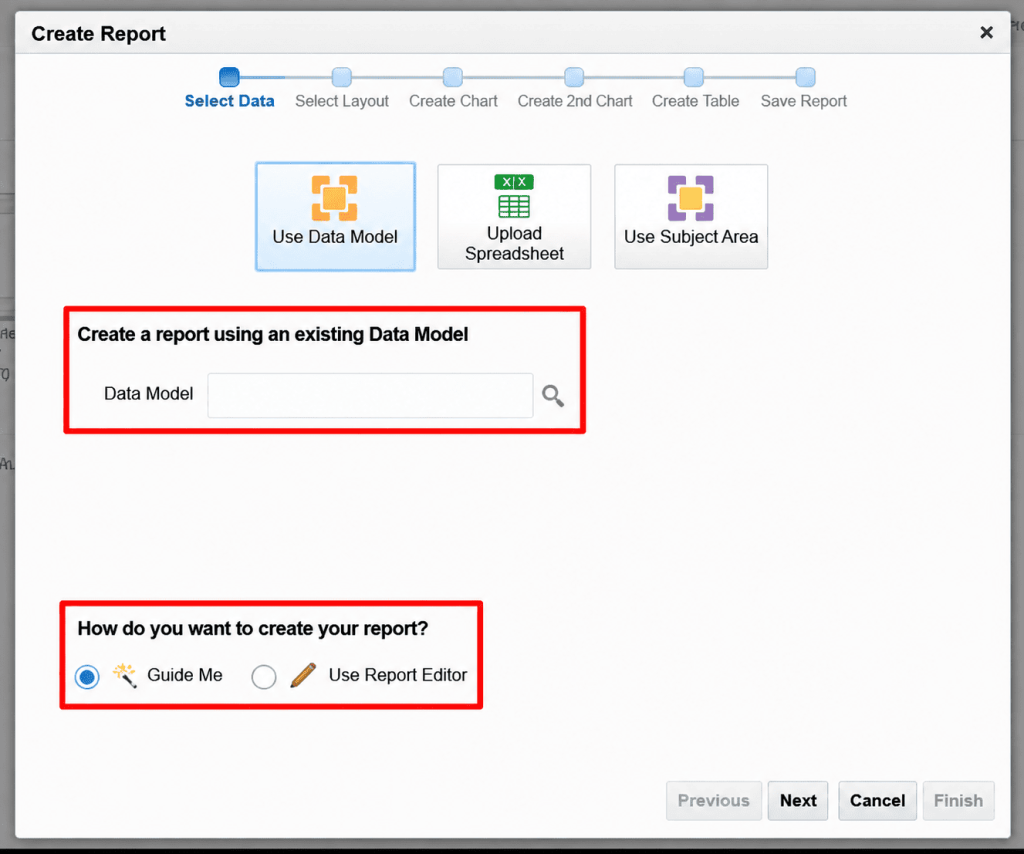Choose the Upload Spreadsheet option
Screen dimensions: 1024x854
pyautogui.click(x=514, y=216)
